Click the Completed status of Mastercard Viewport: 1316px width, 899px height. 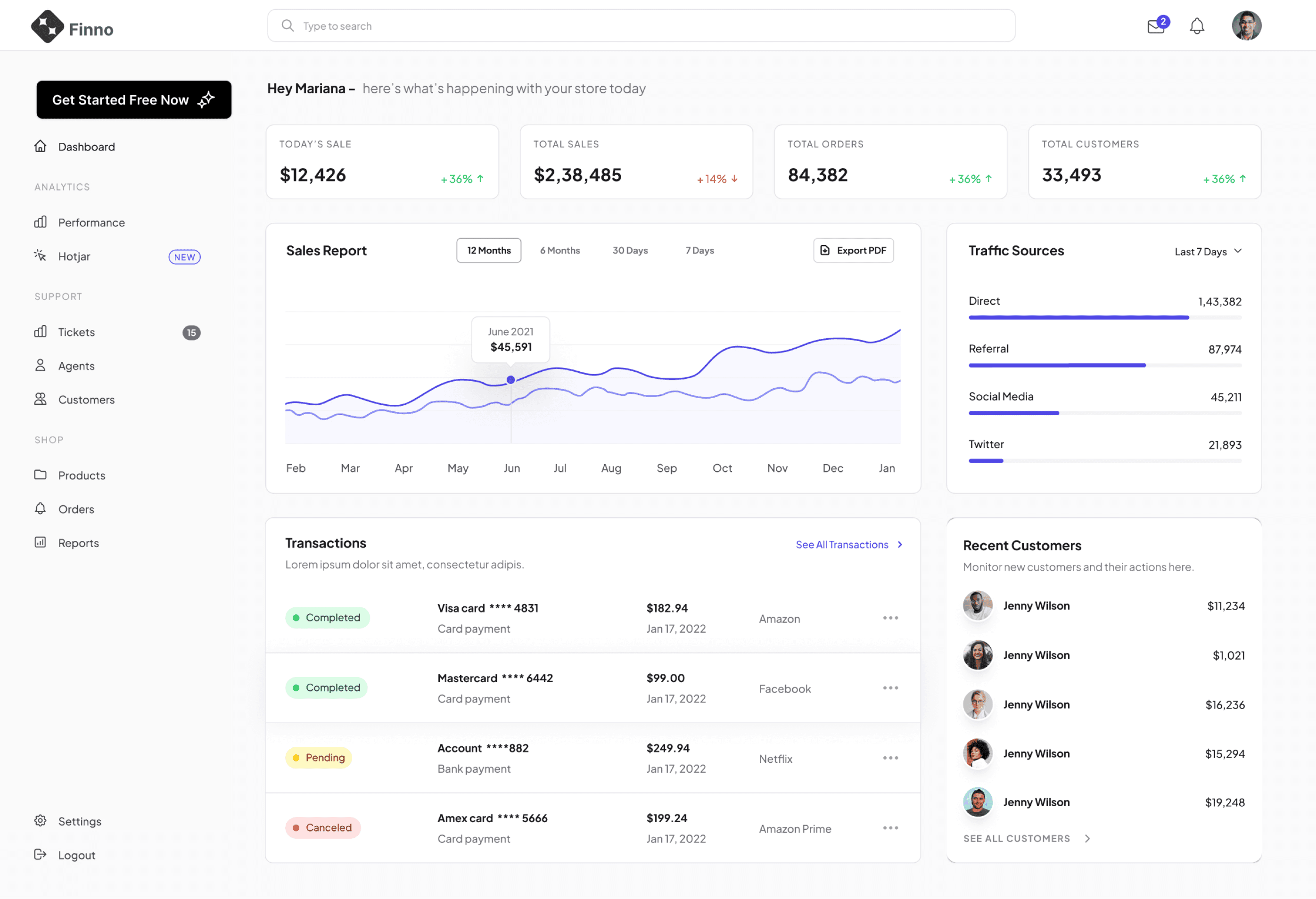(326, 688)
